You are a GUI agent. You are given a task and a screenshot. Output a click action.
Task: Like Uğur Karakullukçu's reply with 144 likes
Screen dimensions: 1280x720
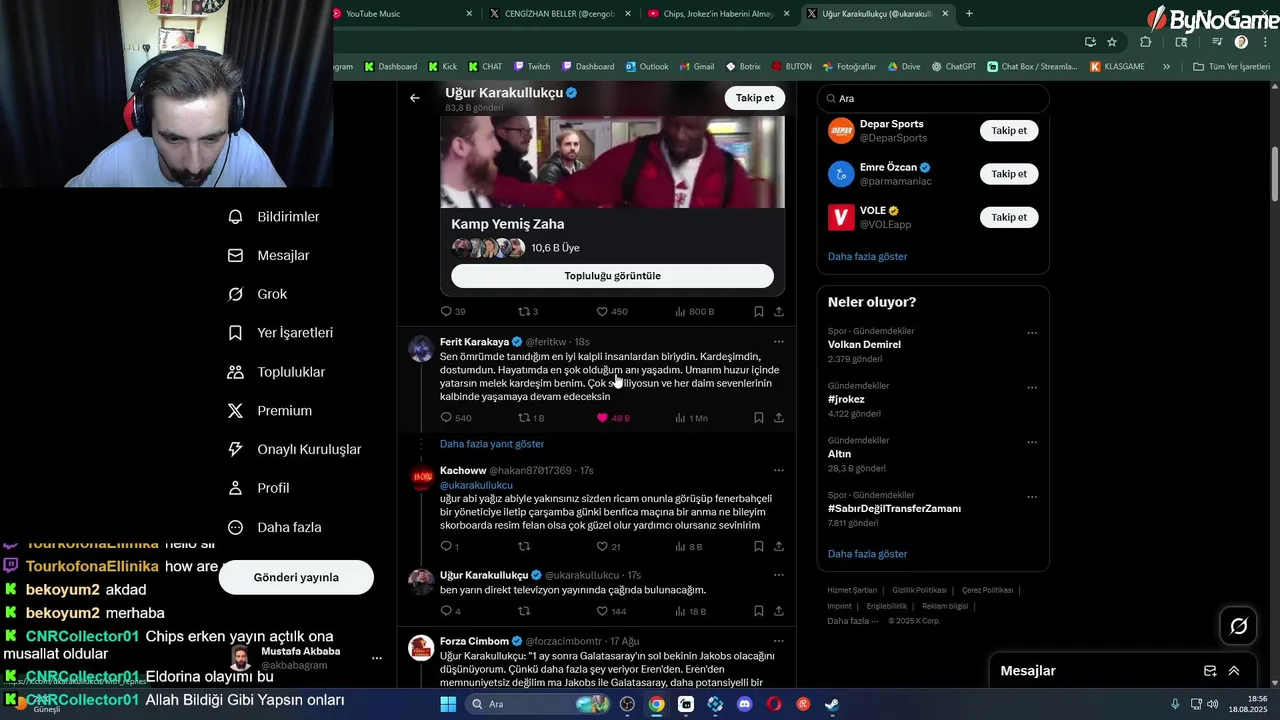click(611, 611)
